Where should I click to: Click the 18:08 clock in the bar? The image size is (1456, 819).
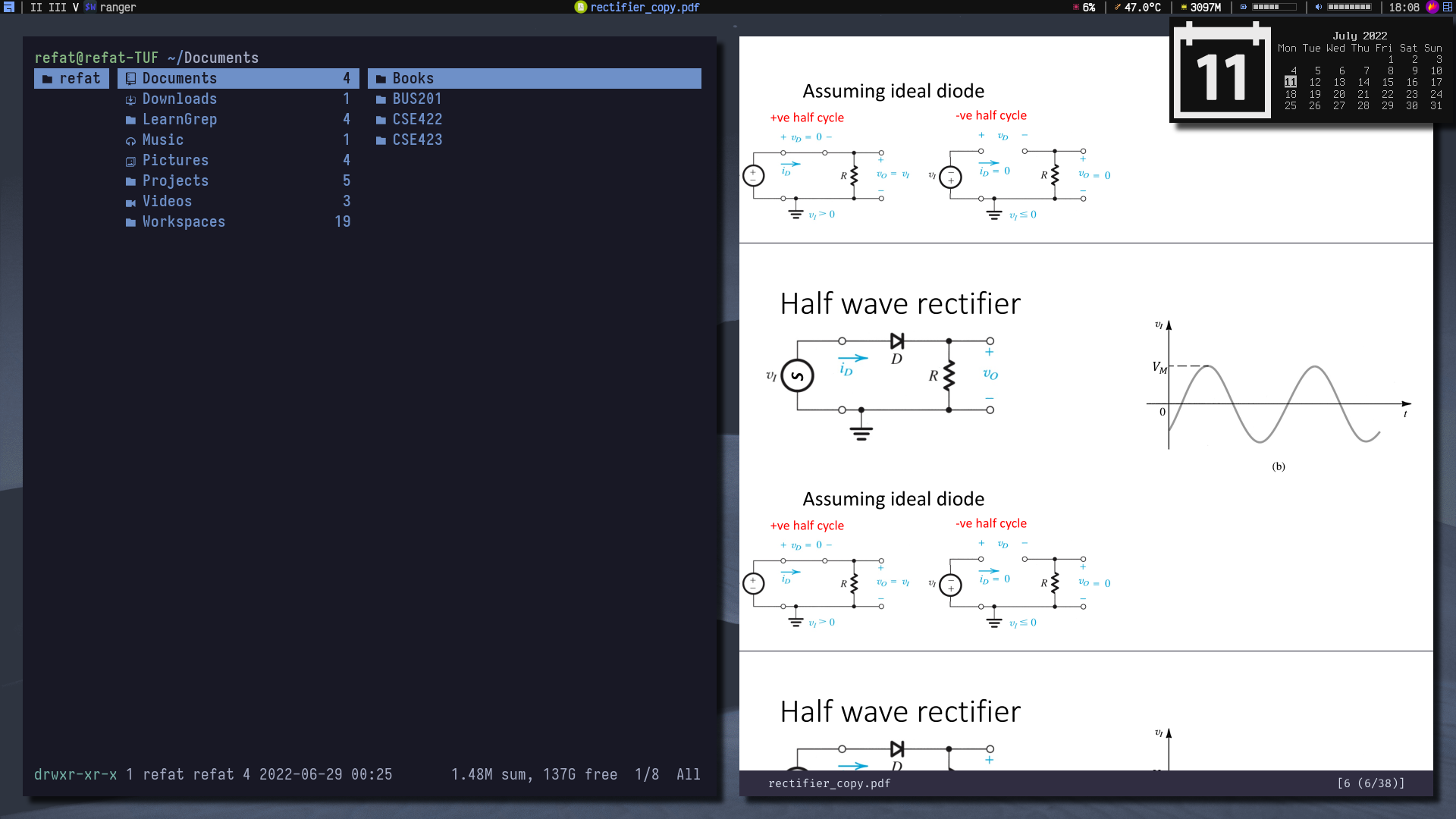coord(1404,7)
